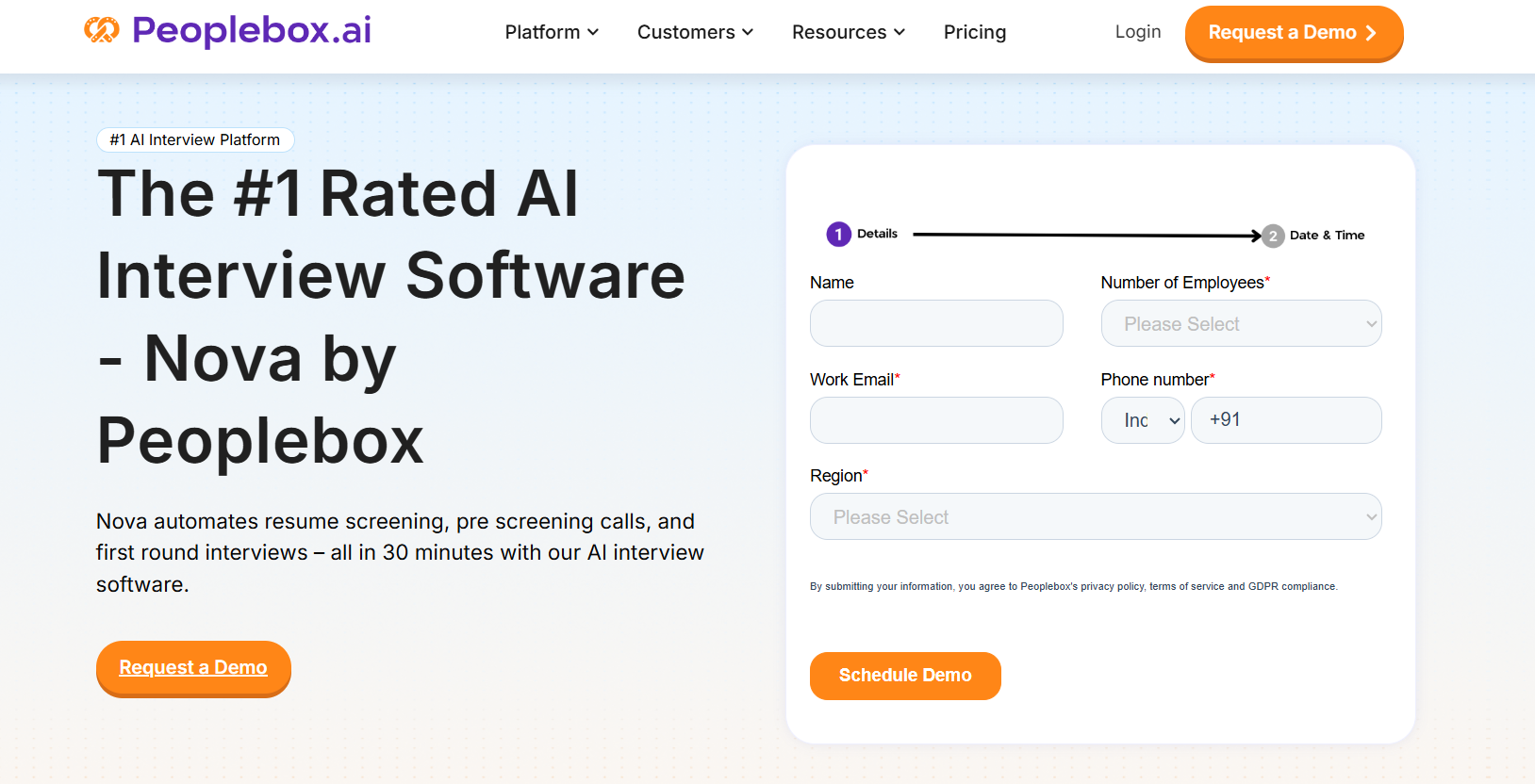The image size is (1535, 784).
Task: Click the hero Request a Demo link
Action: pyautogui.click(x=193, y=668)
